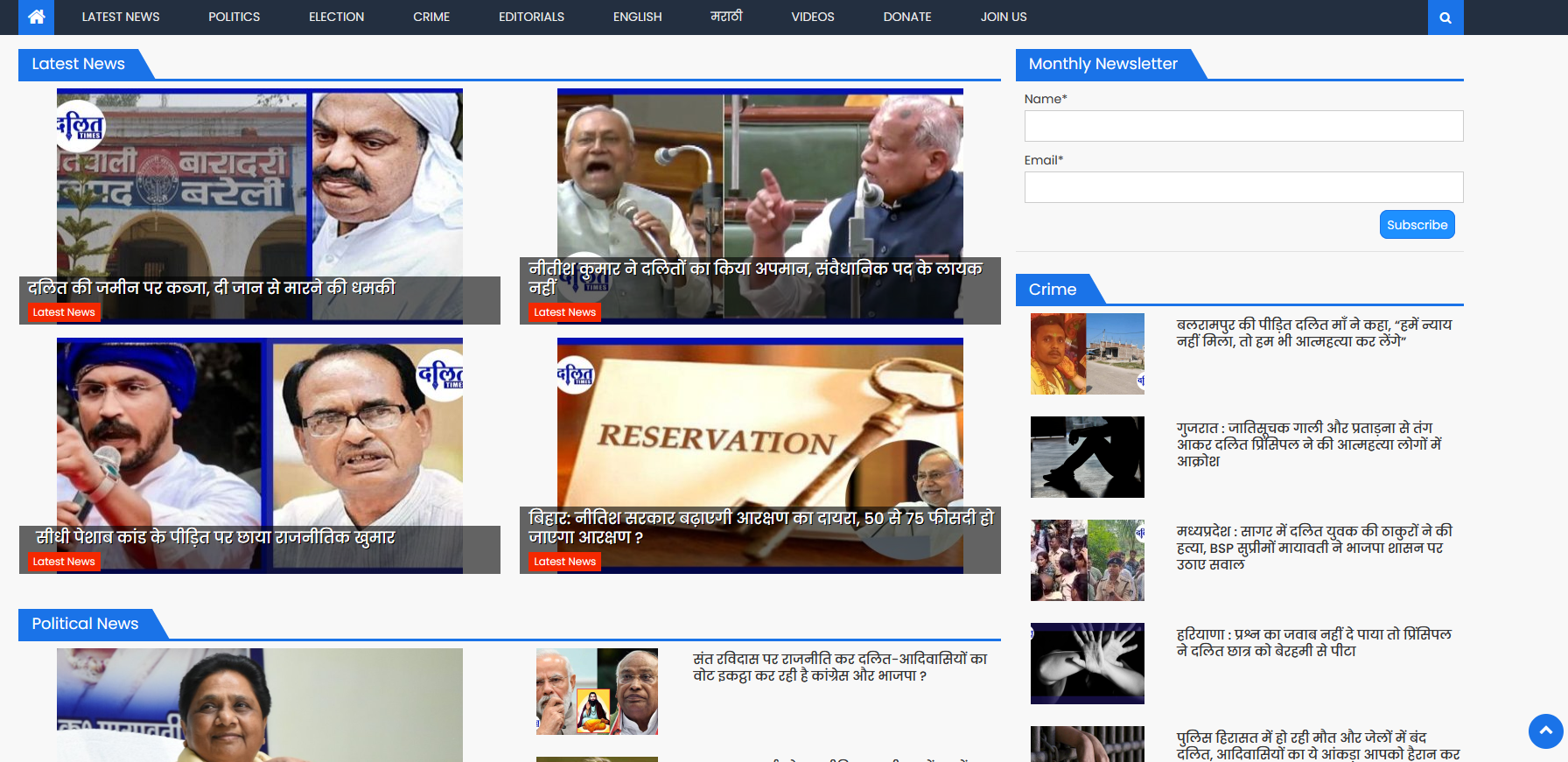Go to the POLITICS menu
1568x762 pixels.
point(234,17)
